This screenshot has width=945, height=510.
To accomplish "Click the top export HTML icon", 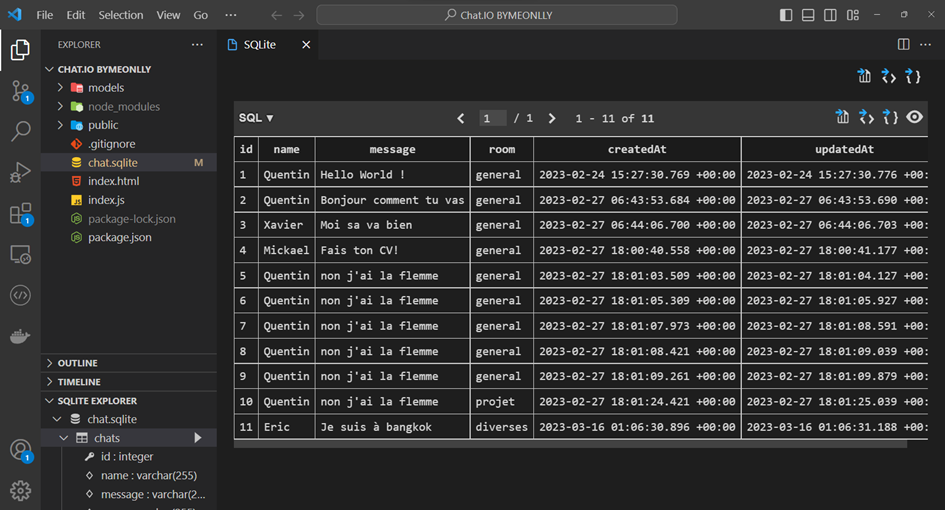I will coord(889,76).
